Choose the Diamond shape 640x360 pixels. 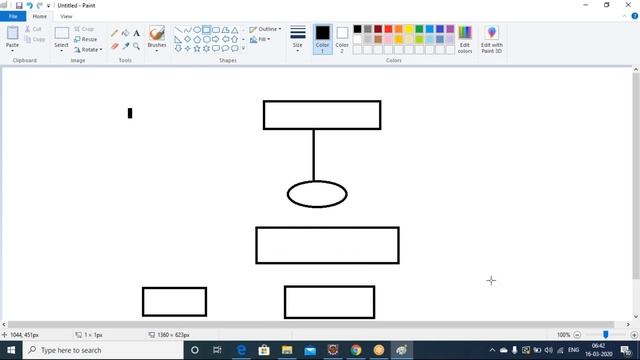coord(188,39)
